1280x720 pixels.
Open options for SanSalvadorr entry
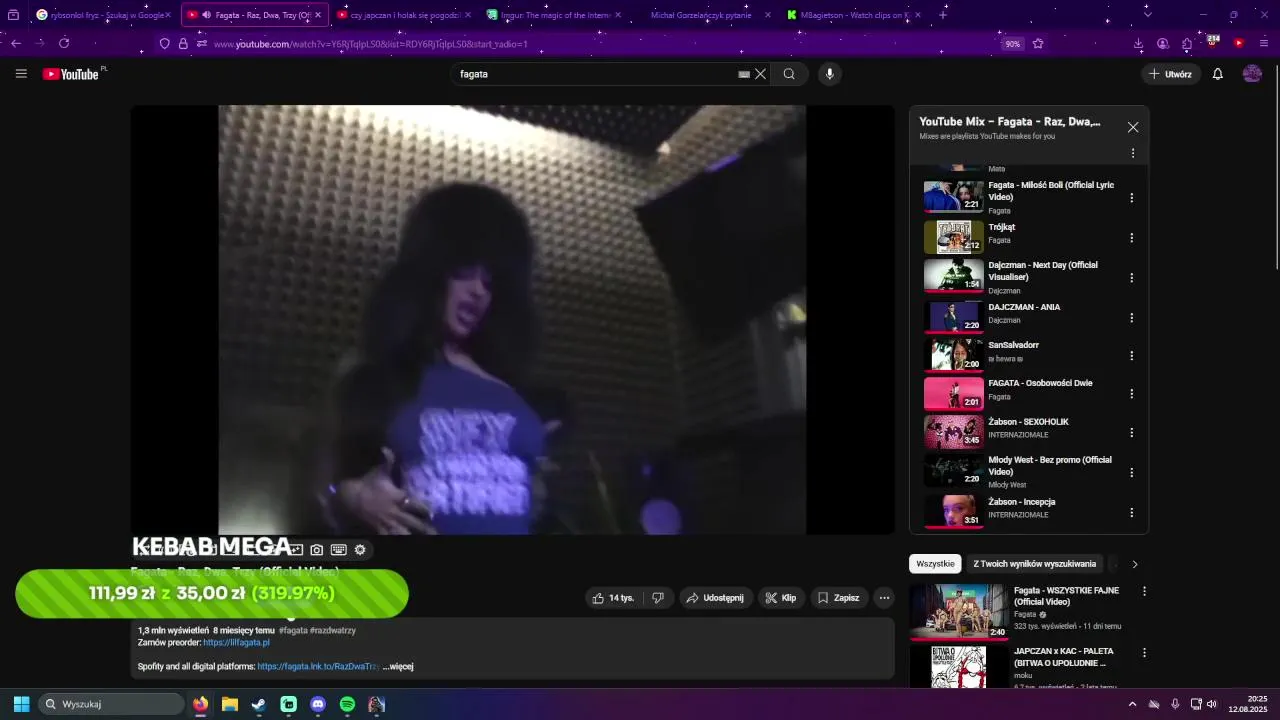pos(1131,356)
